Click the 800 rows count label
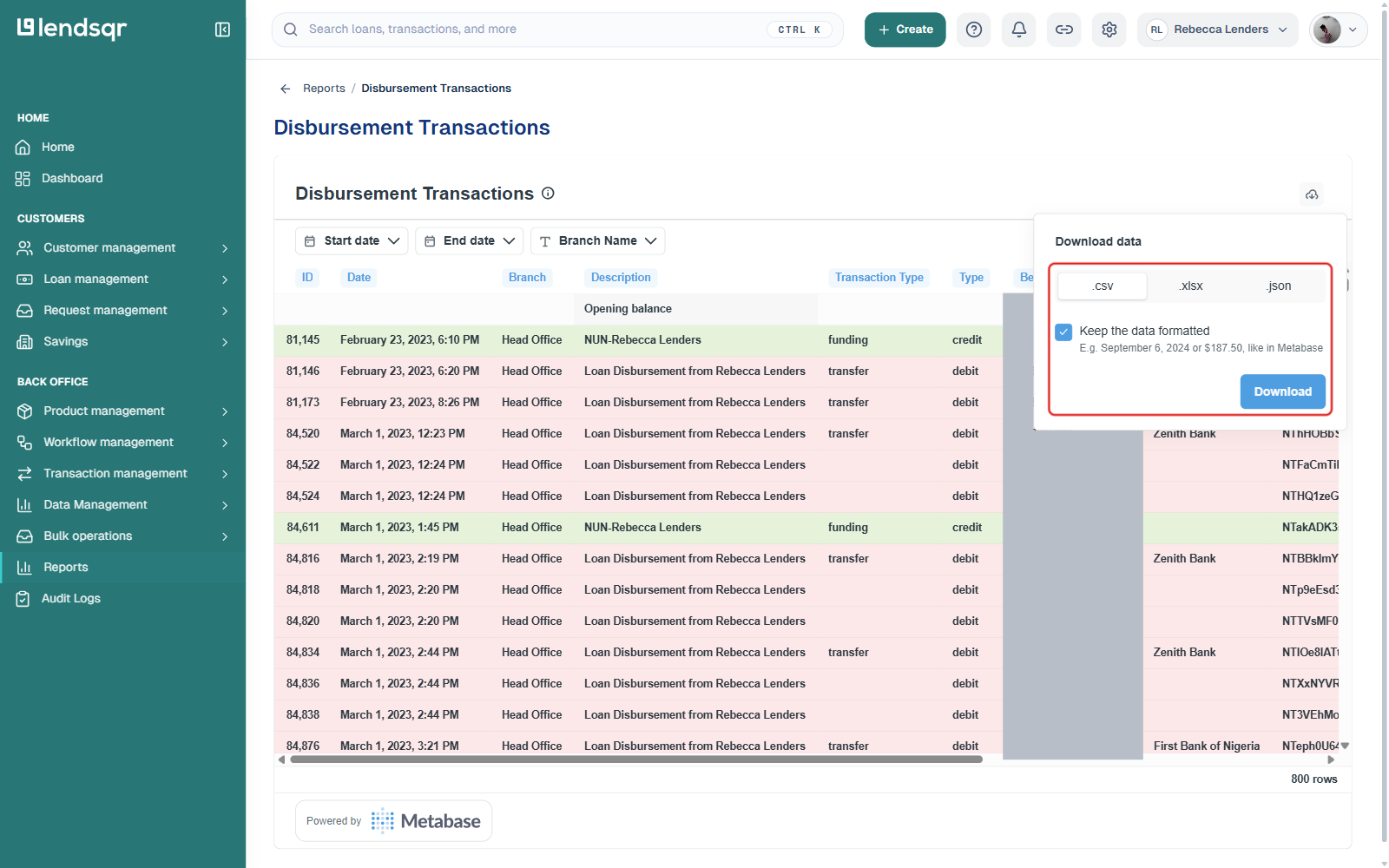The image size is (1389, 868). [x=1314, y=779]
